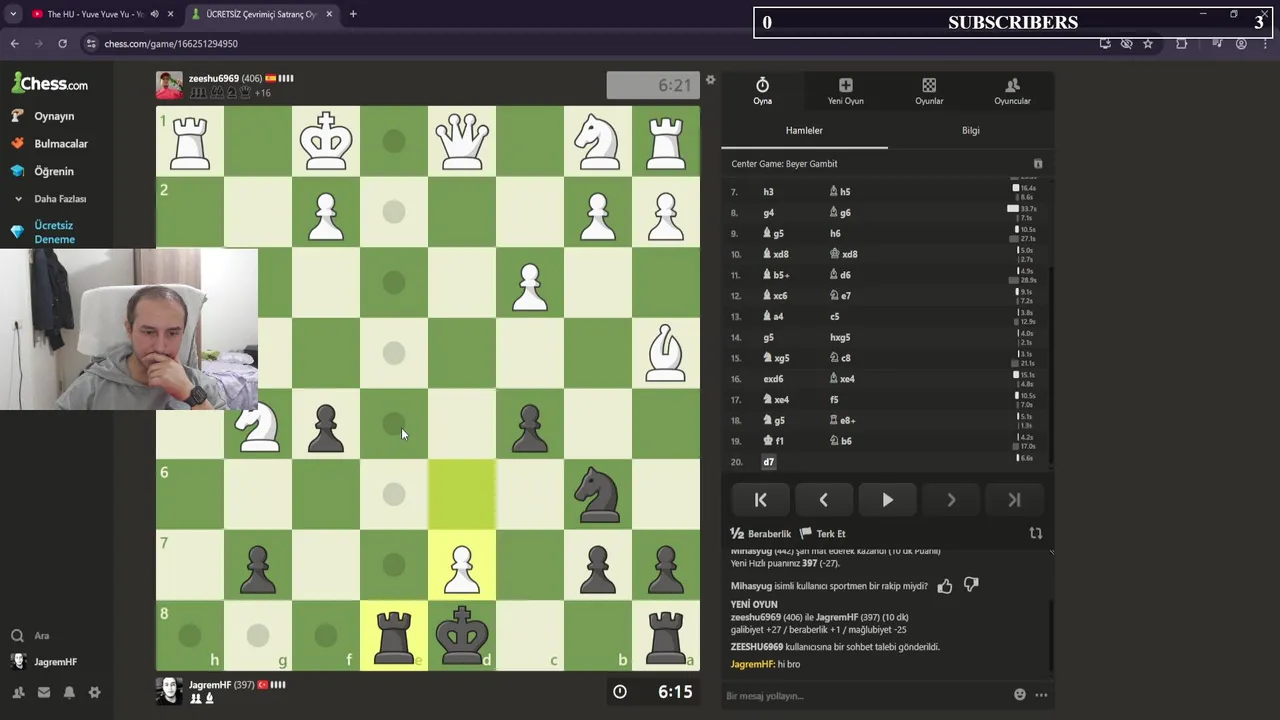Open messages envelope icon in sidebar
This screenshot has width=1280, height=720.
tap(44, 692)
